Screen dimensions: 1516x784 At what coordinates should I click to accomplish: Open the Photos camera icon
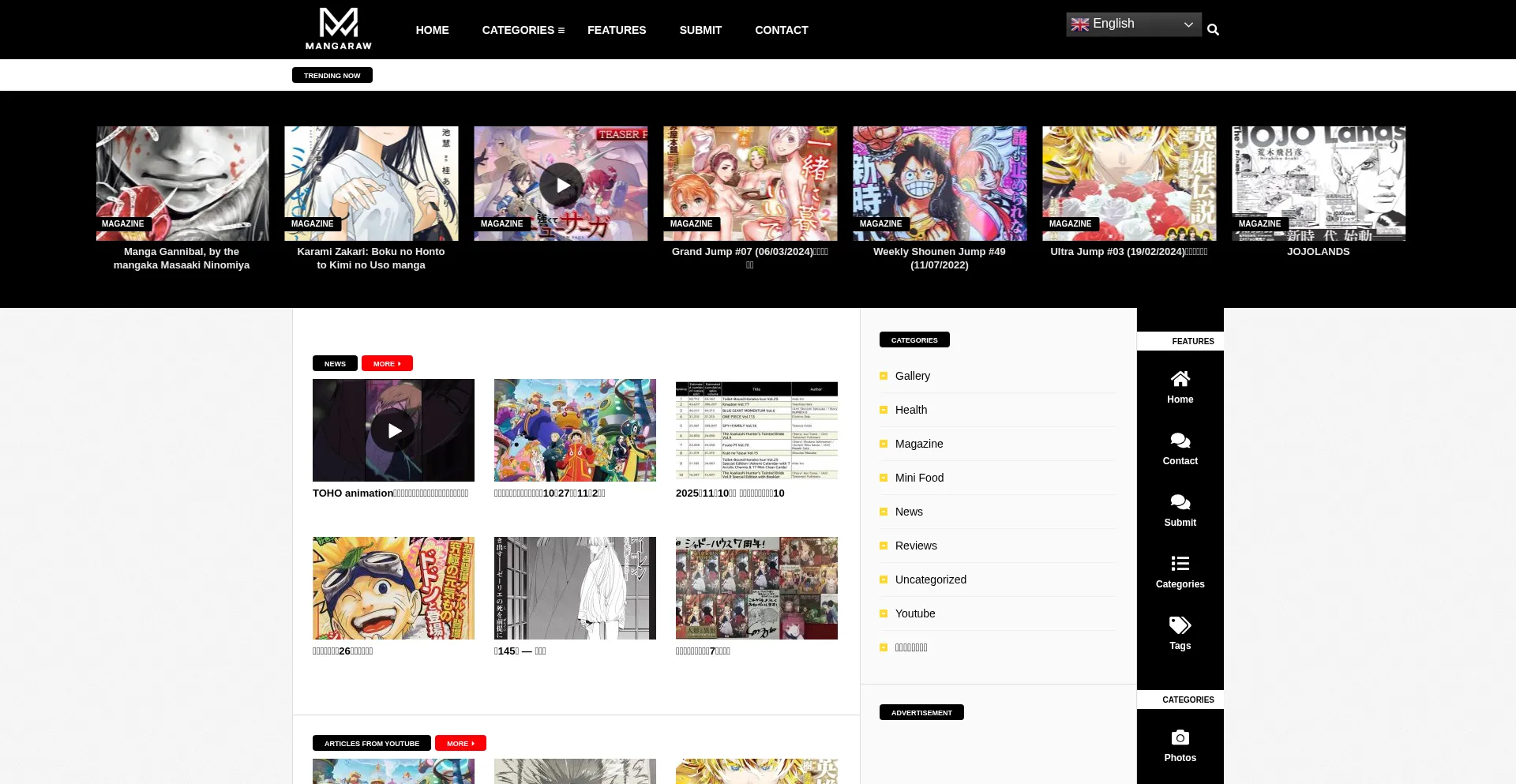point(1180,737)
